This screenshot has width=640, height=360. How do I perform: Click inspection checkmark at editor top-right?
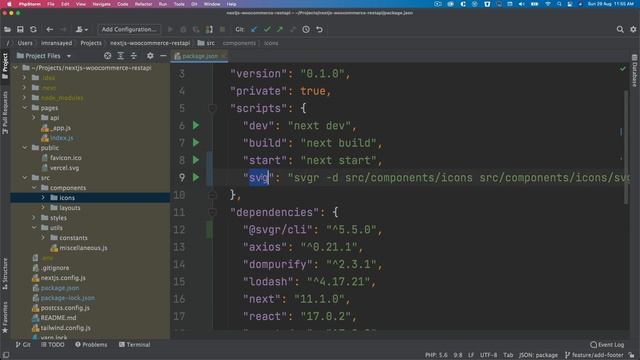point(622,69)
